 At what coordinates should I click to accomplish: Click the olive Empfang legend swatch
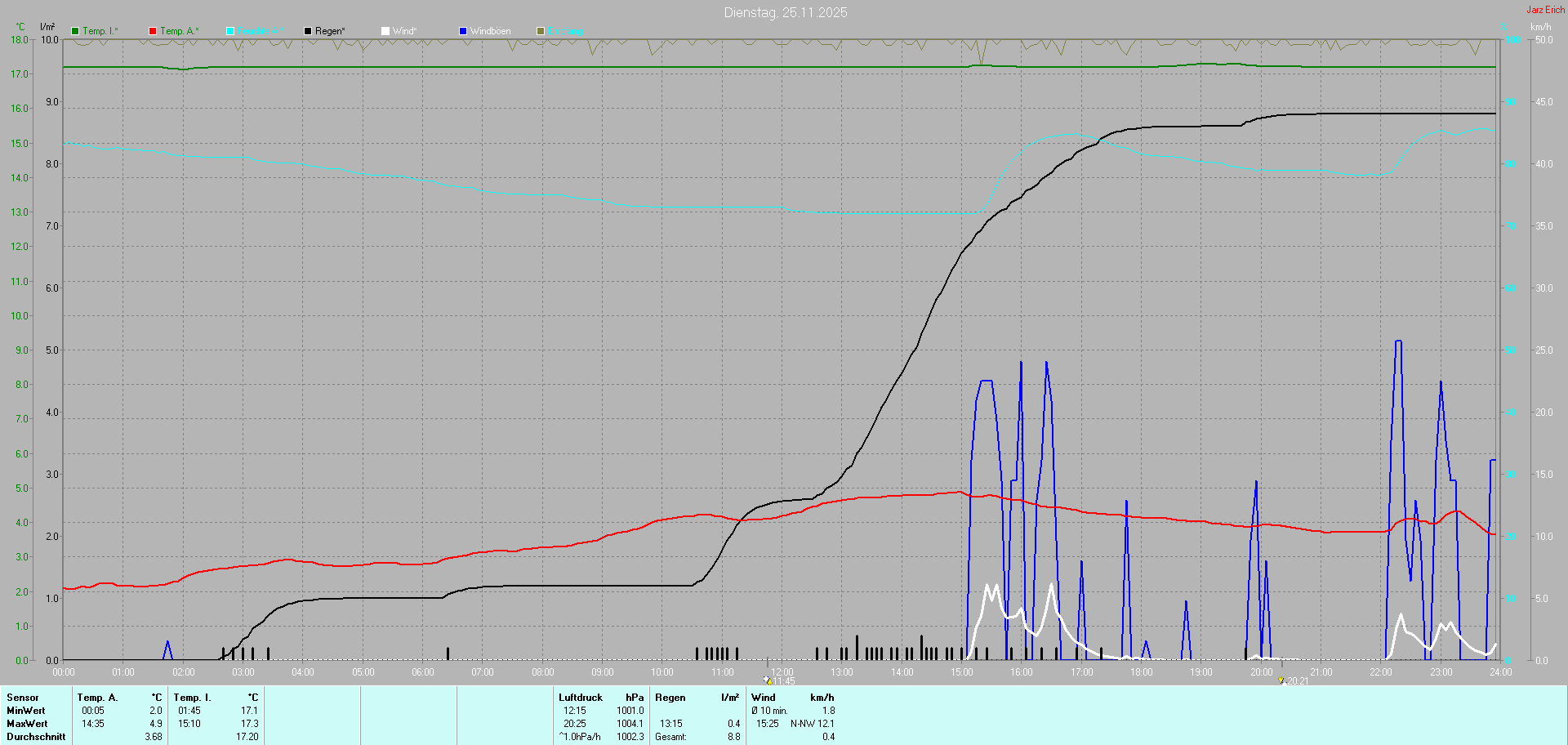pos(541,31)
